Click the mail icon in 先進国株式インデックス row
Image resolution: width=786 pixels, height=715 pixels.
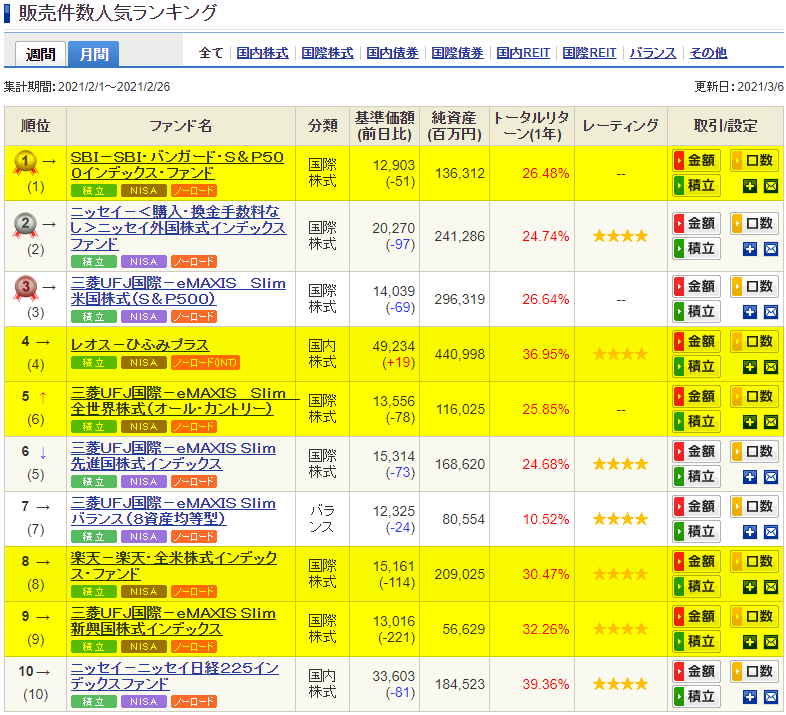(770, 477)
